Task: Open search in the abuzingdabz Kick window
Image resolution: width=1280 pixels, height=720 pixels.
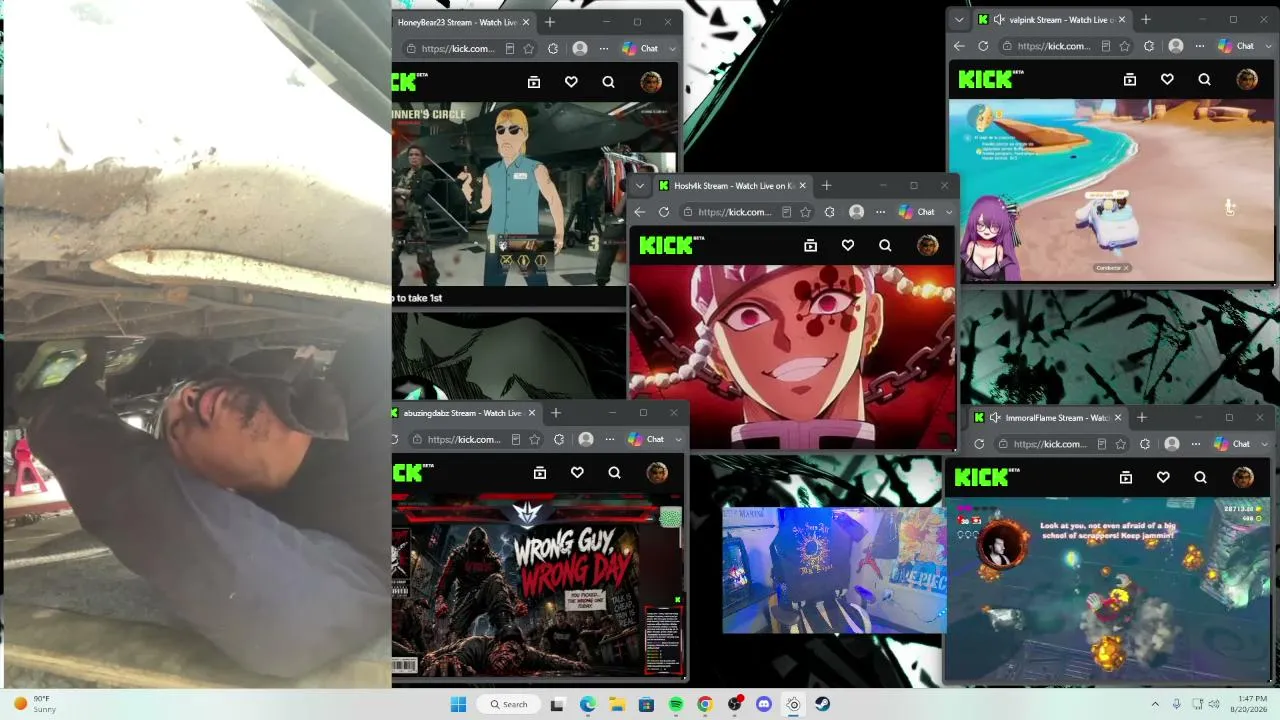Action: (x=614, y=473)
